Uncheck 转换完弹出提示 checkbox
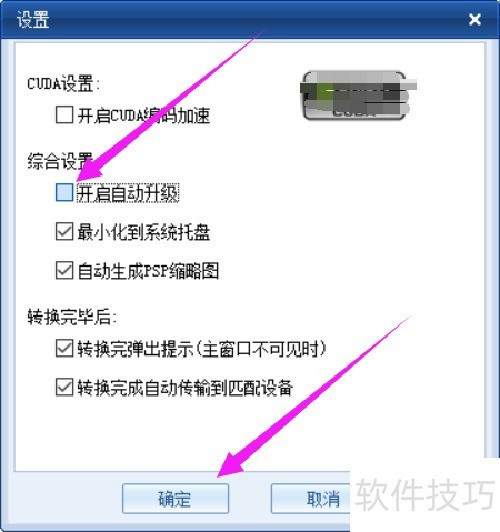500x532 pixels. pos(64,348)
